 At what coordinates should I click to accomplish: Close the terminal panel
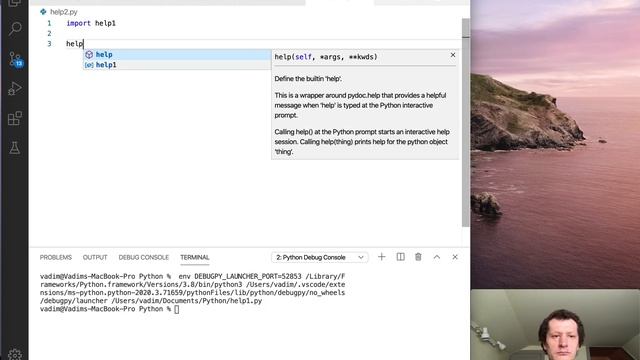[455, 257]
